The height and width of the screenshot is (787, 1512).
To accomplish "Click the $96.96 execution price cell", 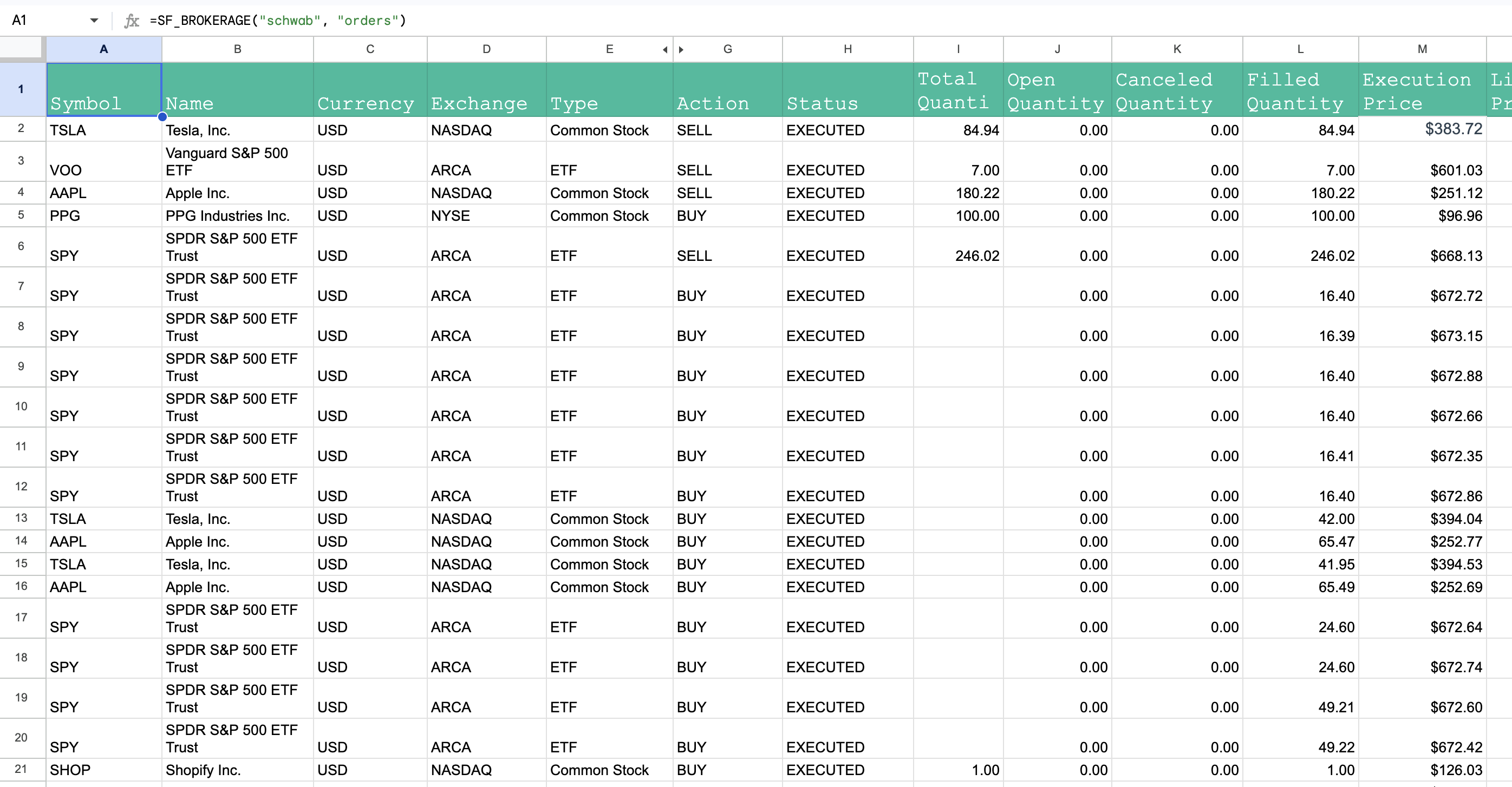I will click(1423, 216).
